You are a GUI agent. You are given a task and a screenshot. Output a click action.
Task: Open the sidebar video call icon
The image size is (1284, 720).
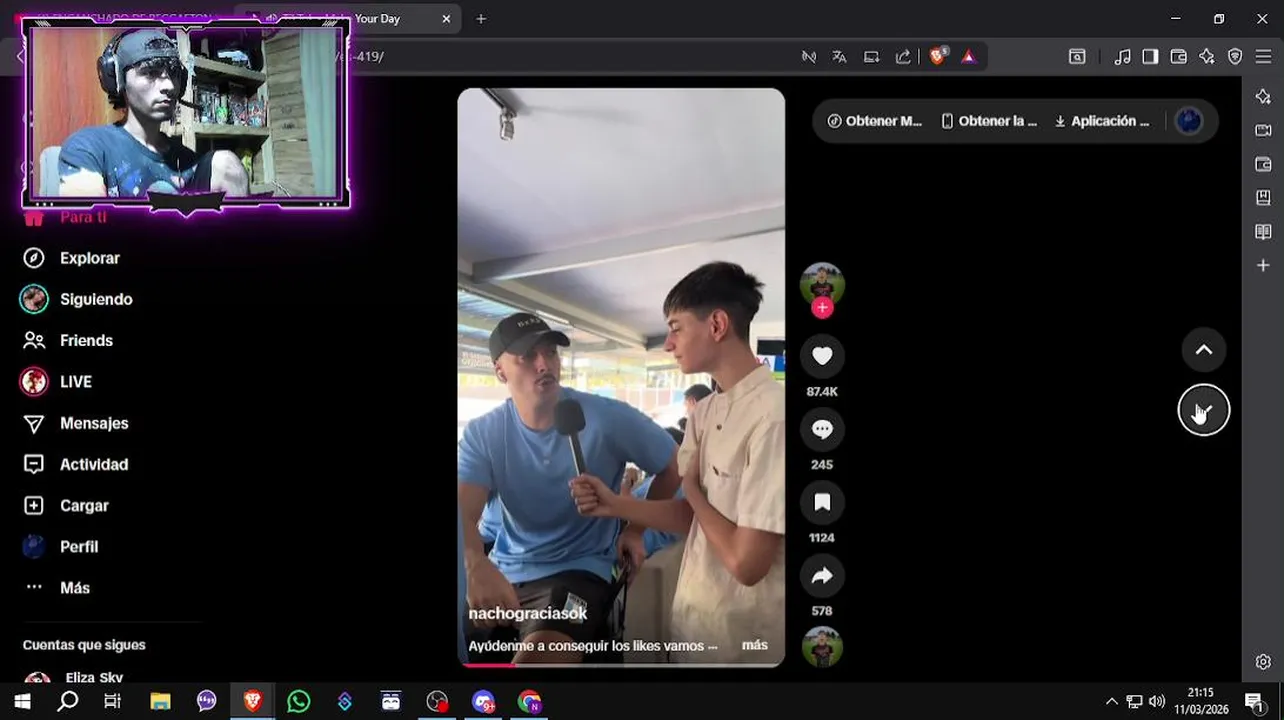click(x=1263, y=130)
